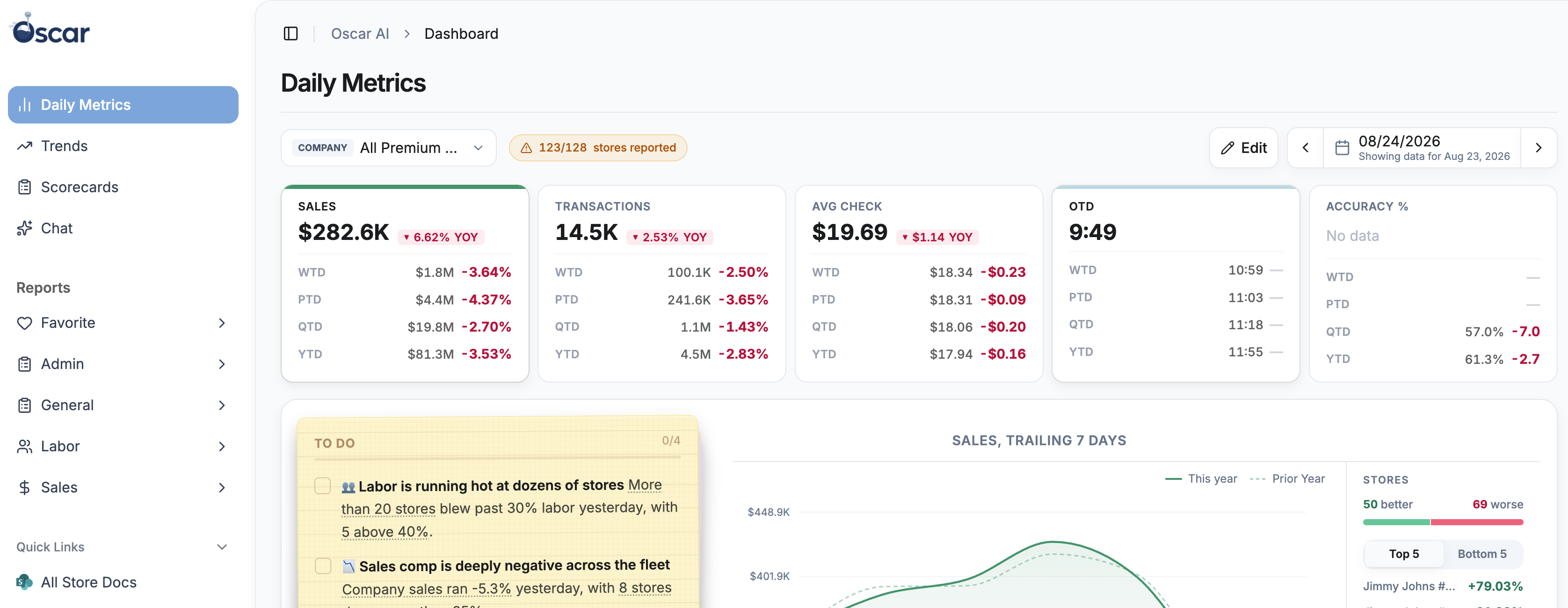Click the calendar date picker icon
The width and height of the screenshot is (1568, 608).
tap(1342, 148)
